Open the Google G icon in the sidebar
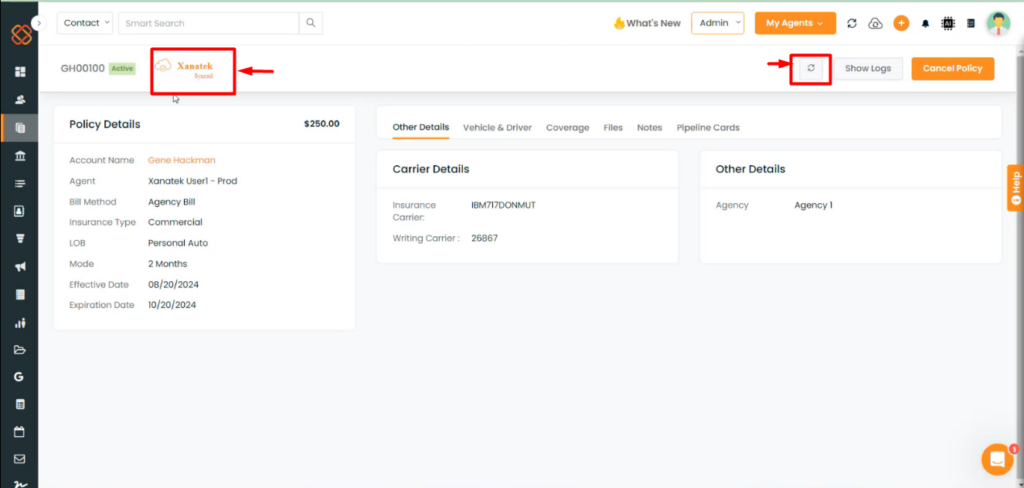The image size is (1024, 488). pos(19,377)
